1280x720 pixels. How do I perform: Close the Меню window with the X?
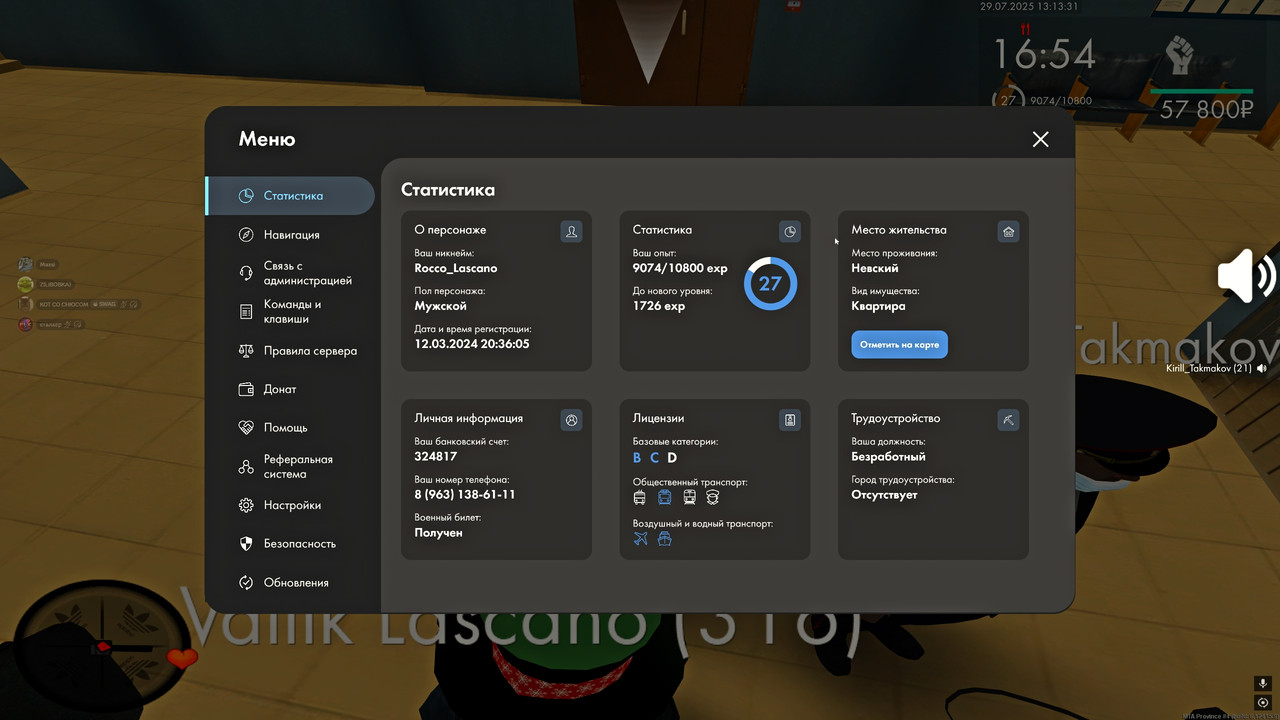coord(1041,139)
